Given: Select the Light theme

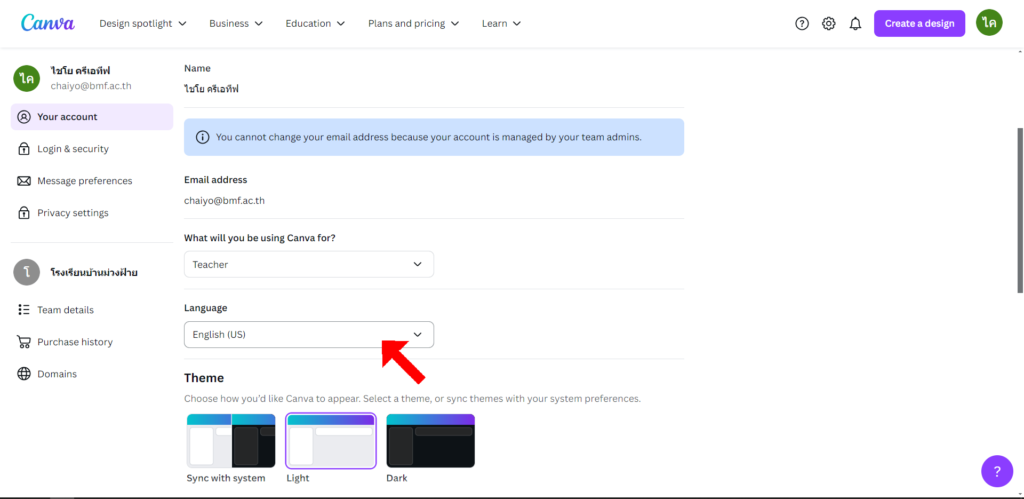Looking at the screenshot, I should pos(331,441).
